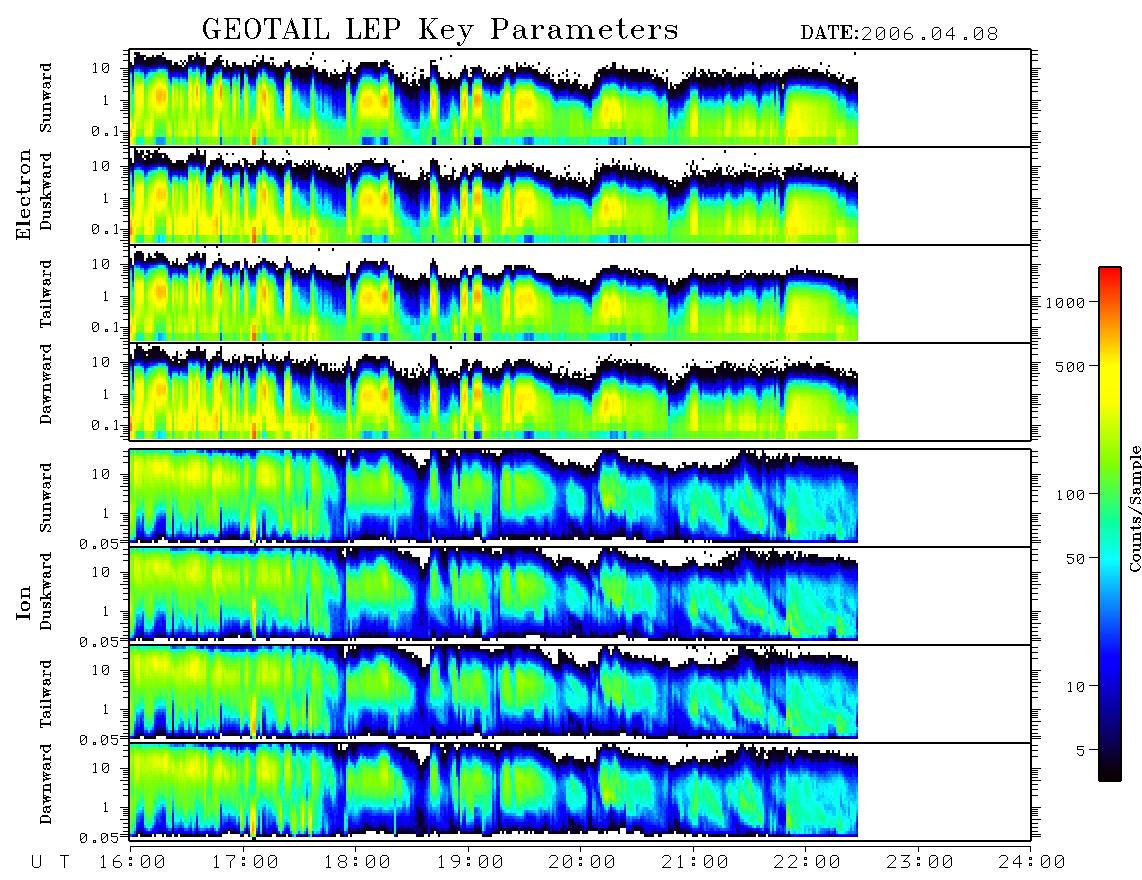The width and height of the screenshot is (1142, 880).
Task: Click the 22:00 time axis label
Action: click(806, 862)
